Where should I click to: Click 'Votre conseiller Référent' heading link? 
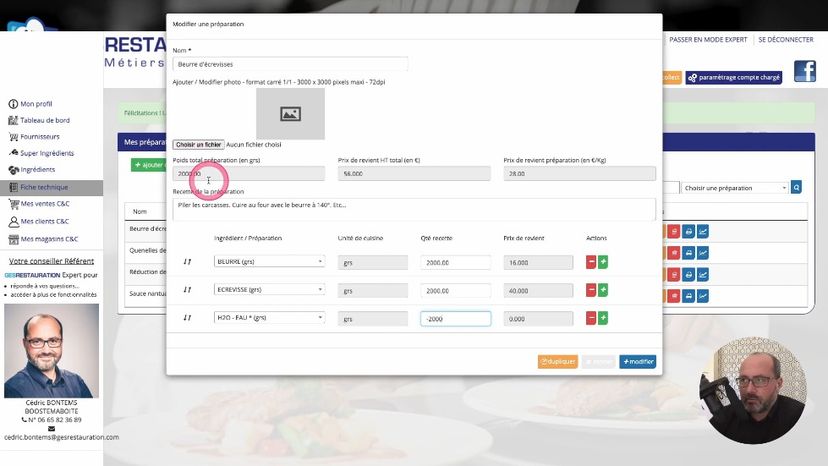coord(51,261)
